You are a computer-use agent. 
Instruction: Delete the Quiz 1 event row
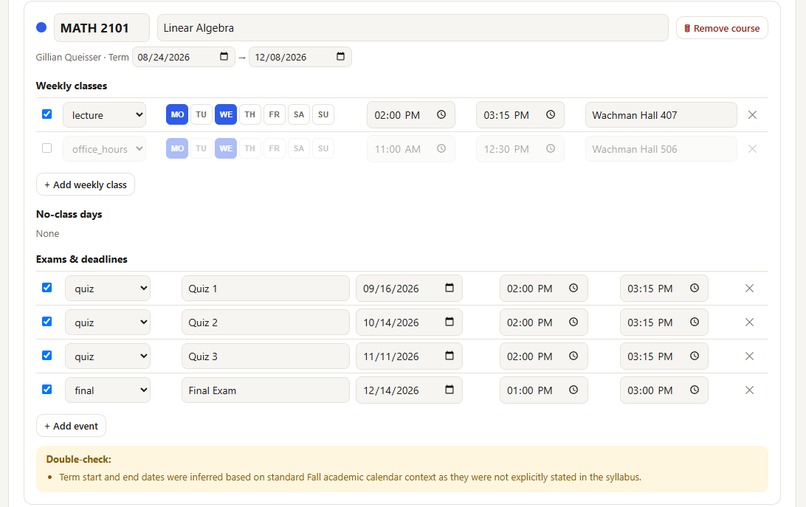tap(749, 288)
